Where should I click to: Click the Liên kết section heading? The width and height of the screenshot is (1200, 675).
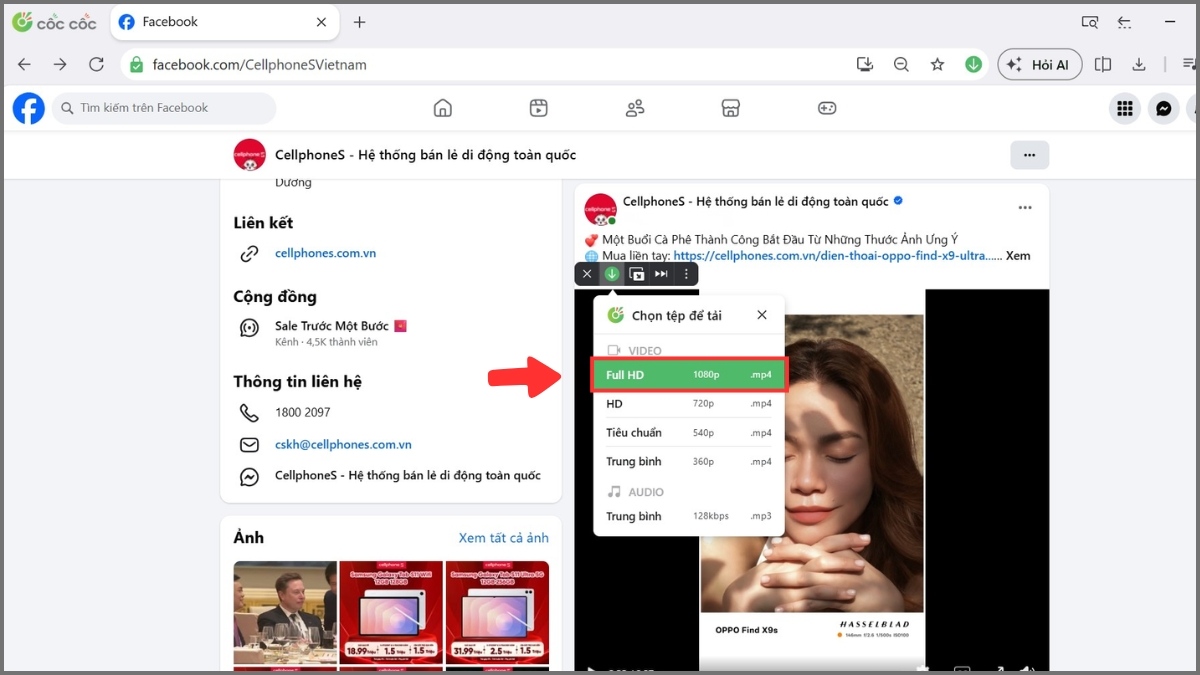[263, 223]
